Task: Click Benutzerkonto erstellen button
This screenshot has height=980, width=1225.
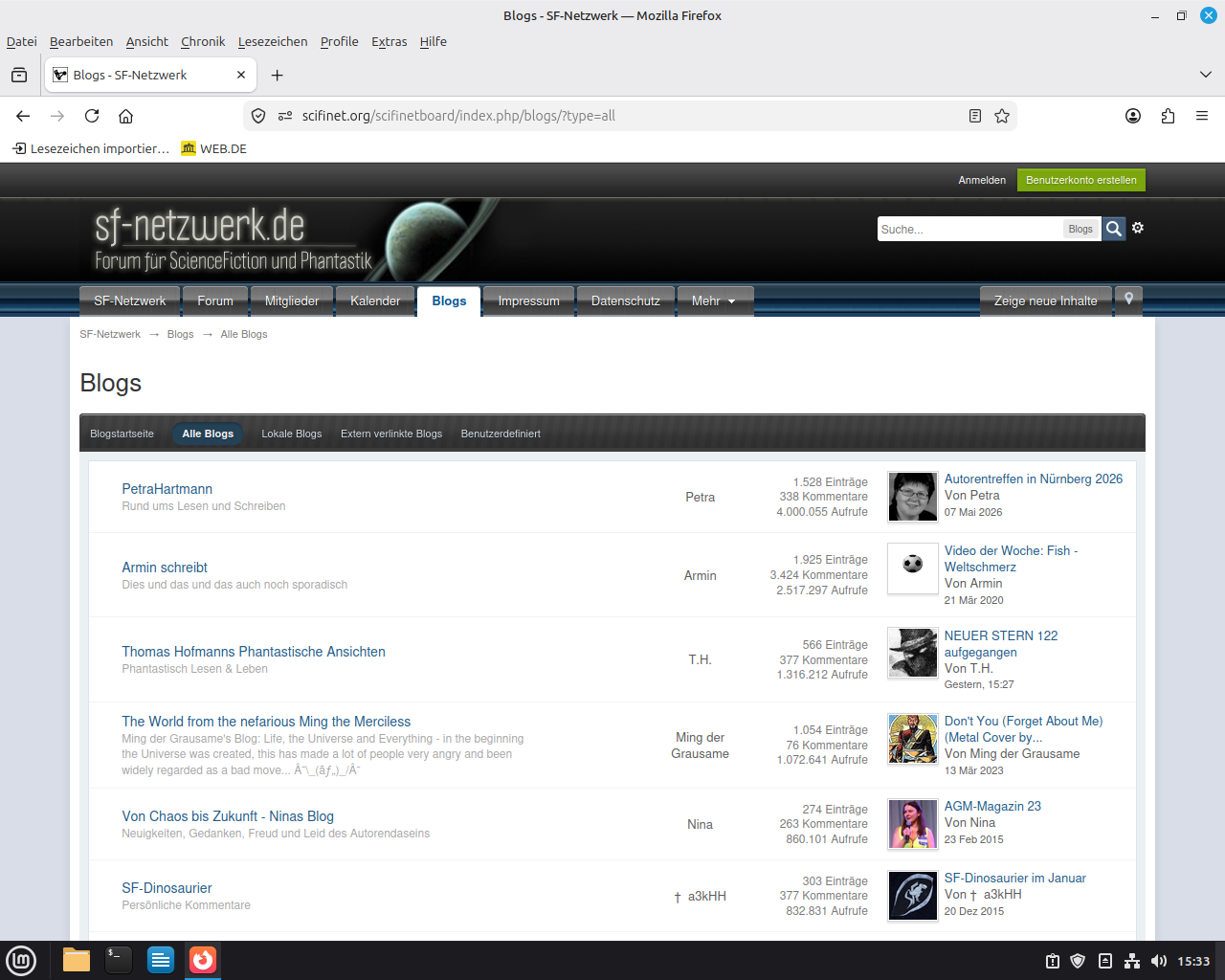Action: pyautogui.click(x=1081, y=180)
